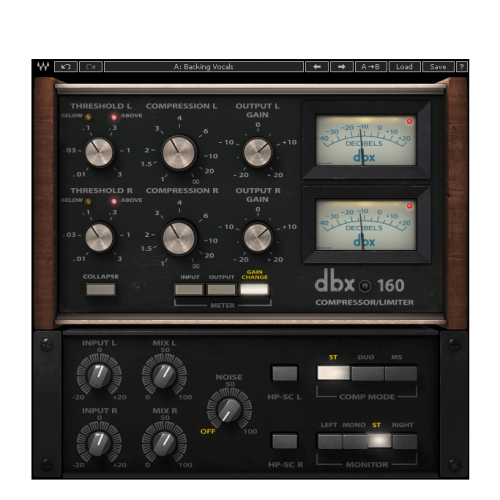Click the dbx 160 power indicator
The height and width of the screenshot is (500, 500).
pyautogui.click(x=365, y=286)
